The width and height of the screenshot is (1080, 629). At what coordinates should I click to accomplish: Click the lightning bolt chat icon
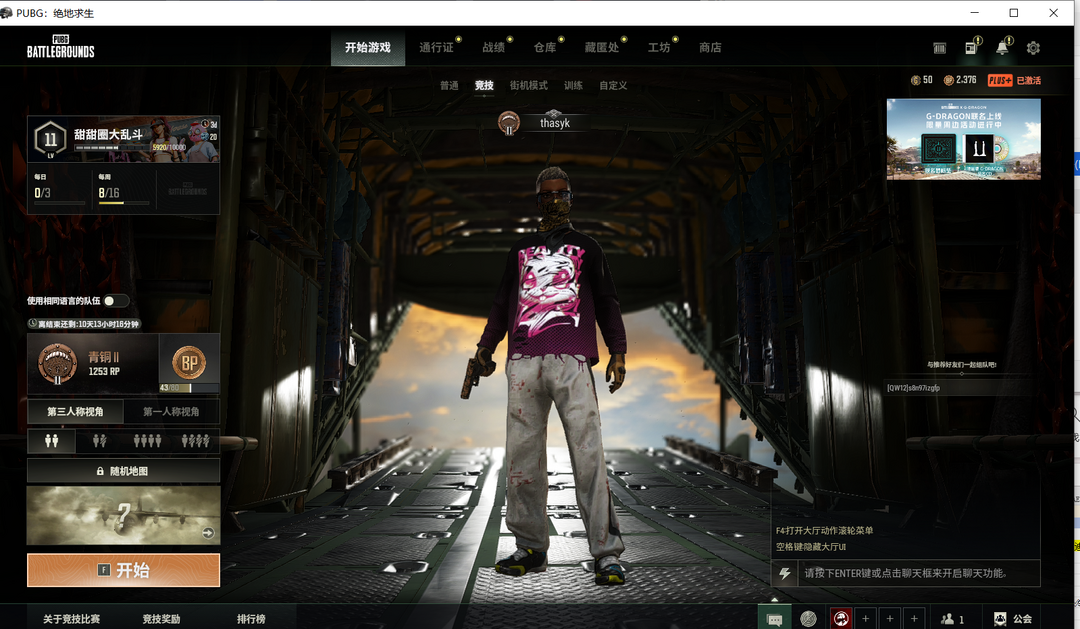[x=785, y=573]
